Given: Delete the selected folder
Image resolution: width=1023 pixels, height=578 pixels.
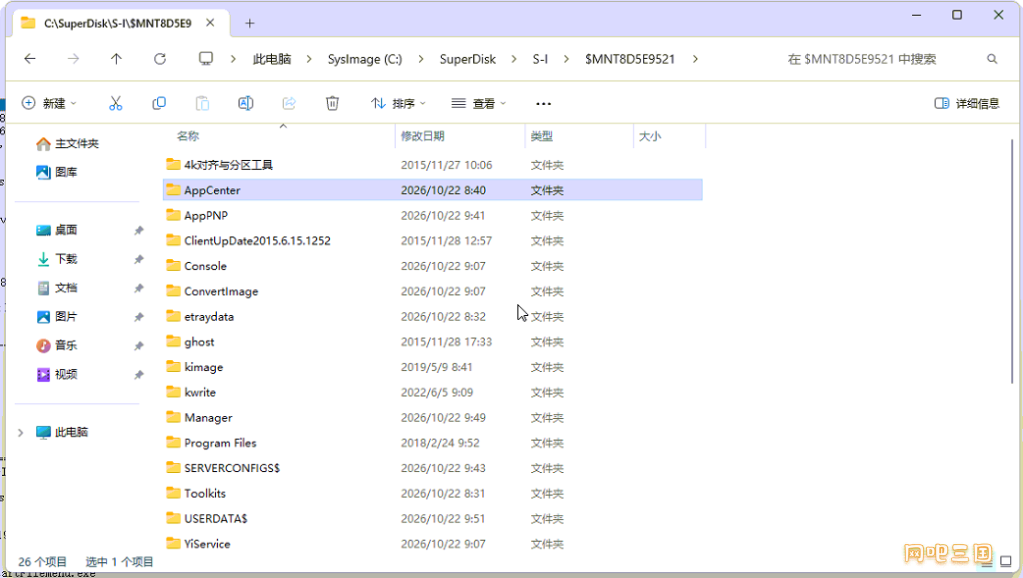Looking at the screenshot, I should pyautogui.click(x=333, y=103).
